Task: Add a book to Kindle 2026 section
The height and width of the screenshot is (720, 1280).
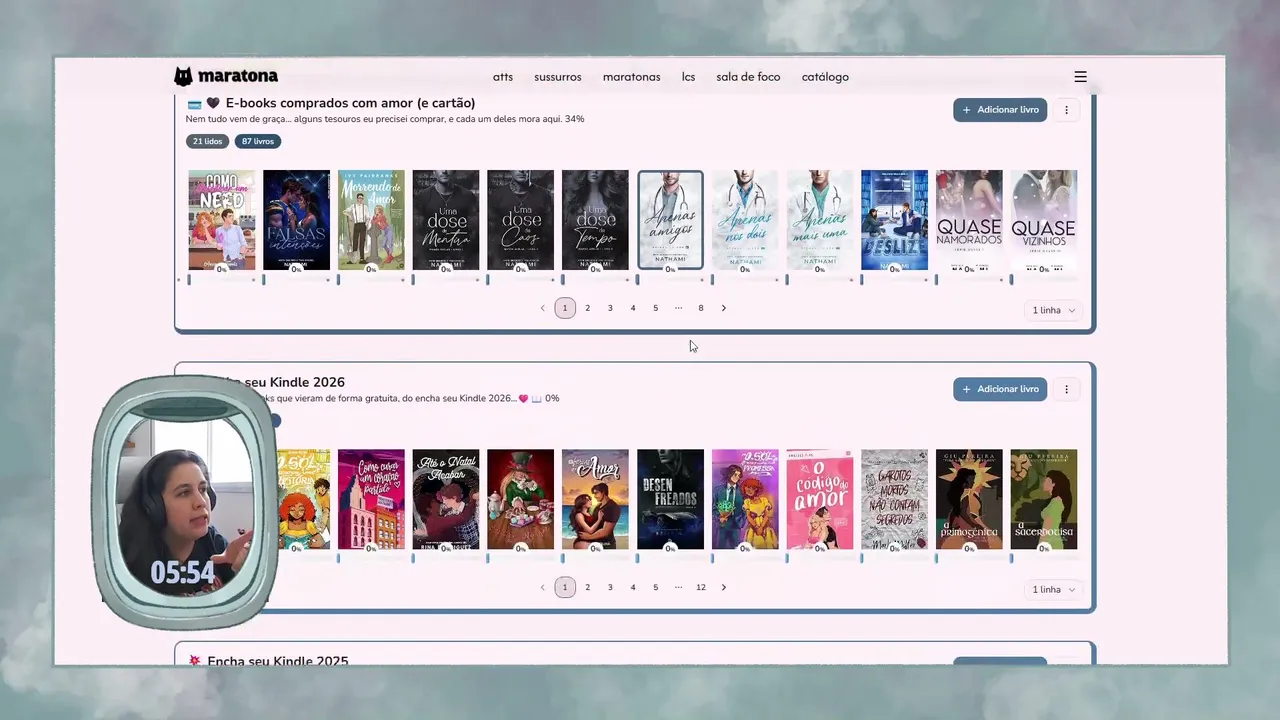Action: pos(1000,389)
